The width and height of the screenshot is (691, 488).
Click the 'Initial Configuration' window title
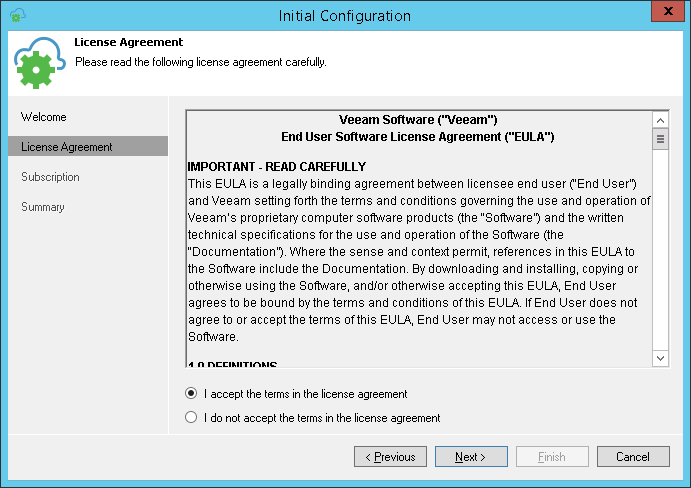point(345,16)
